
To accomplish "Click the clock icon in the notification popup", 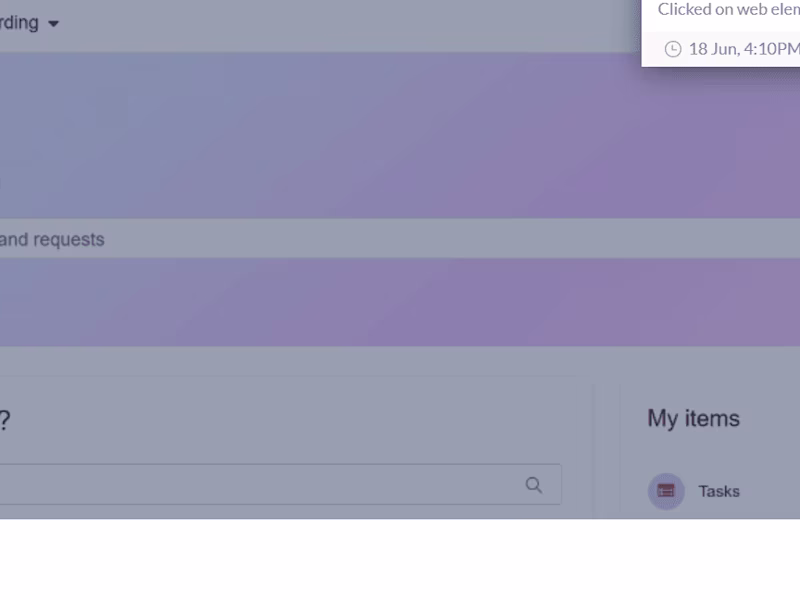I will (x=673, y=49).
